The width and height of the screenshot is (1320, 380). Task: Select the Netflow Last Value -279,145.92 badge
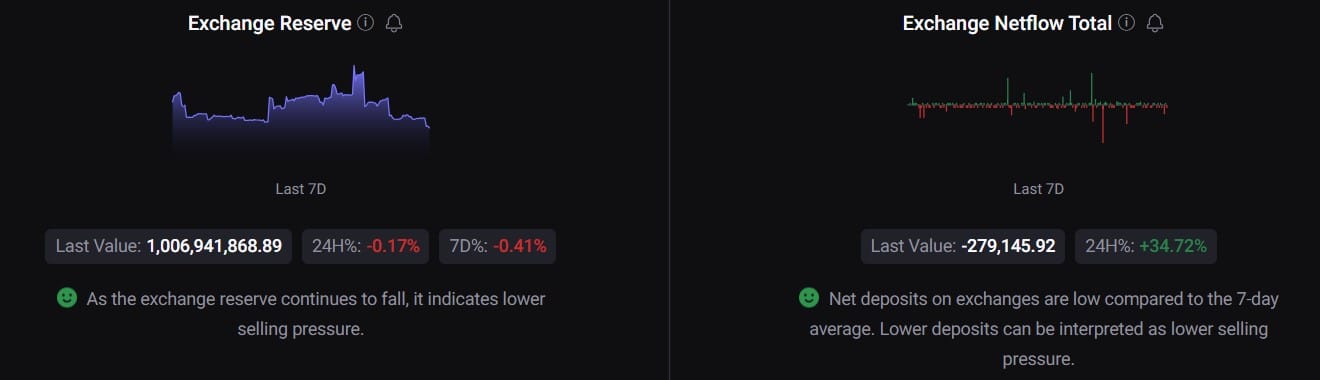pos(964,246)
